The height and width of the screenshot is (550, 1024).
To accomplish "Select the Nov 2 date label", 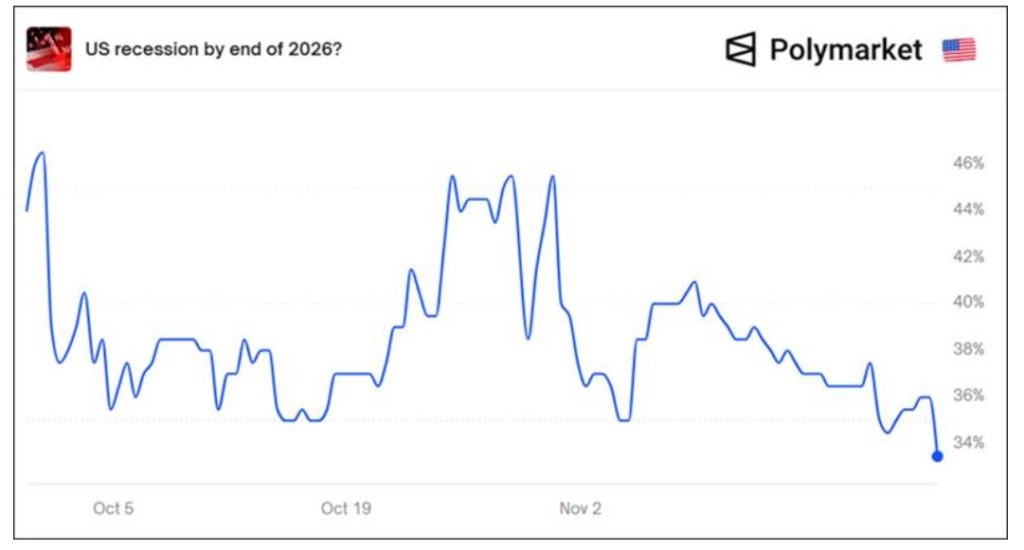I will (580, 508).
